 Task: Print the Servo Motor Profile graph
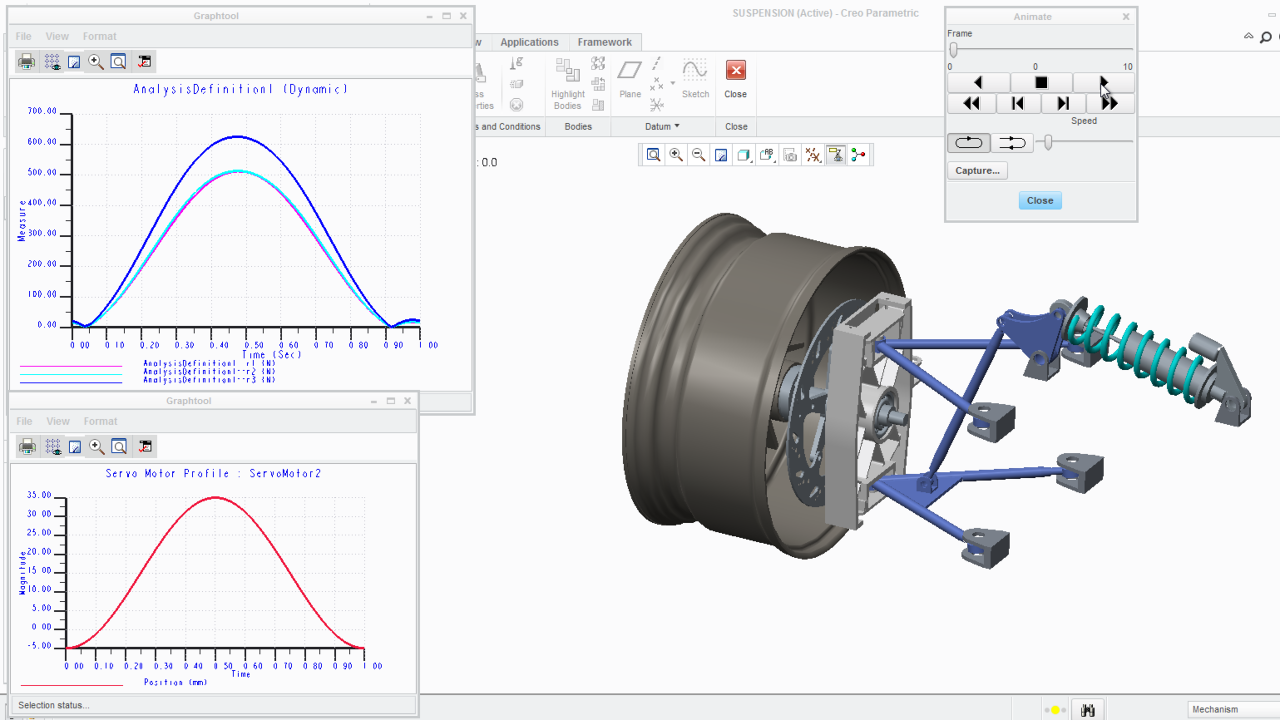pos(28,447)
